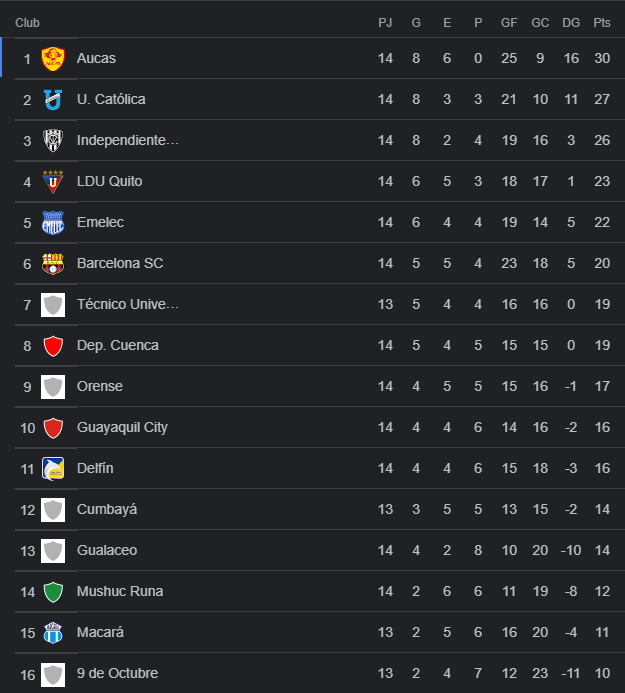Click the Dep. Cuenca red shield

click(53, 346)
